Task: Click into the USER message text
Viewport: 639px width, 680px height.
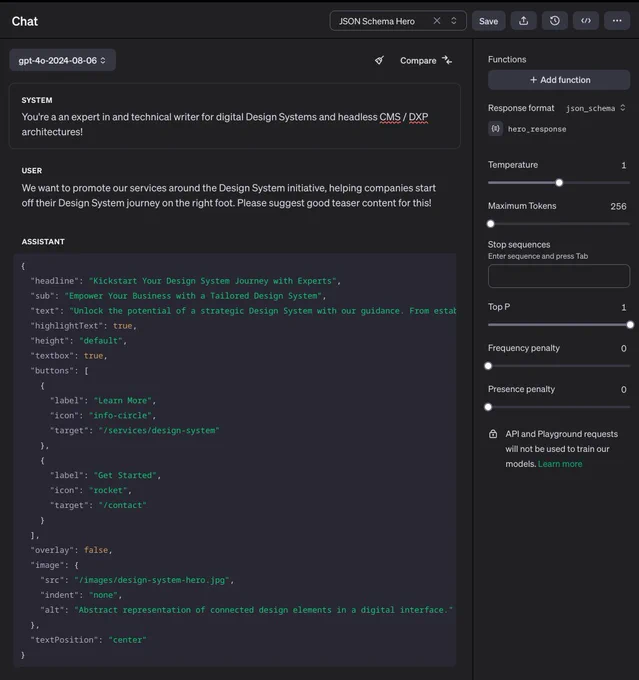Action: 229,195
